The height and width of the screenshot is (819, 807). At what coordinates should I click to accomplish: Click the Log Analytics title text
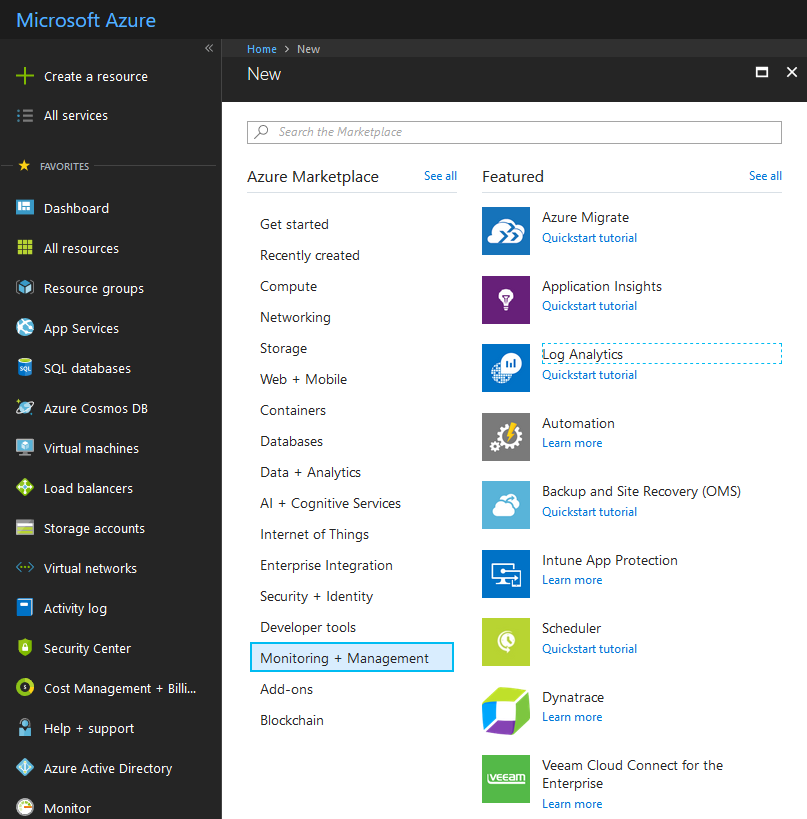tap(582, 354)
